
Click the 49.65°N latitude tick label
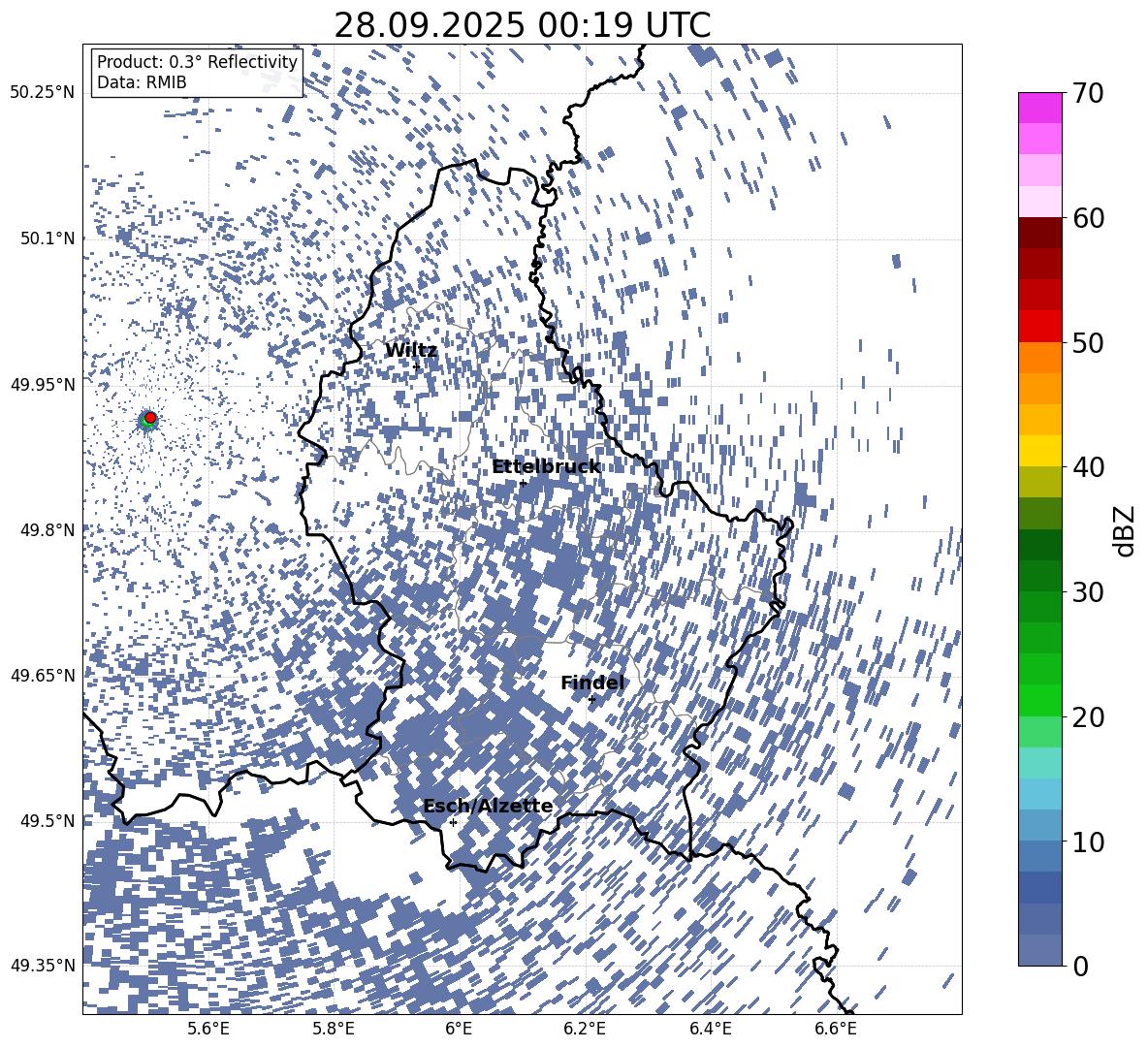point(44,675)
